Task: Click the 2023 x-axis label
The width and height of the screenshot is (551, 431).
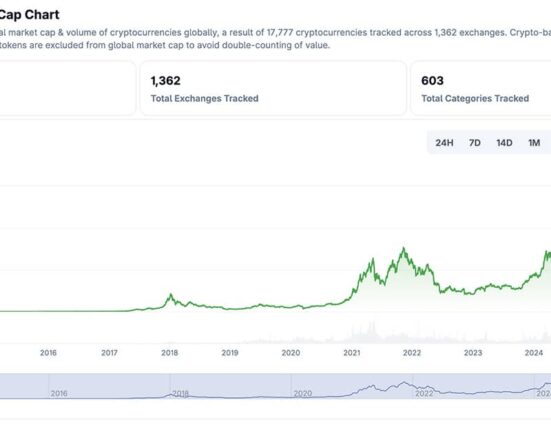Action: pos(473,353)
